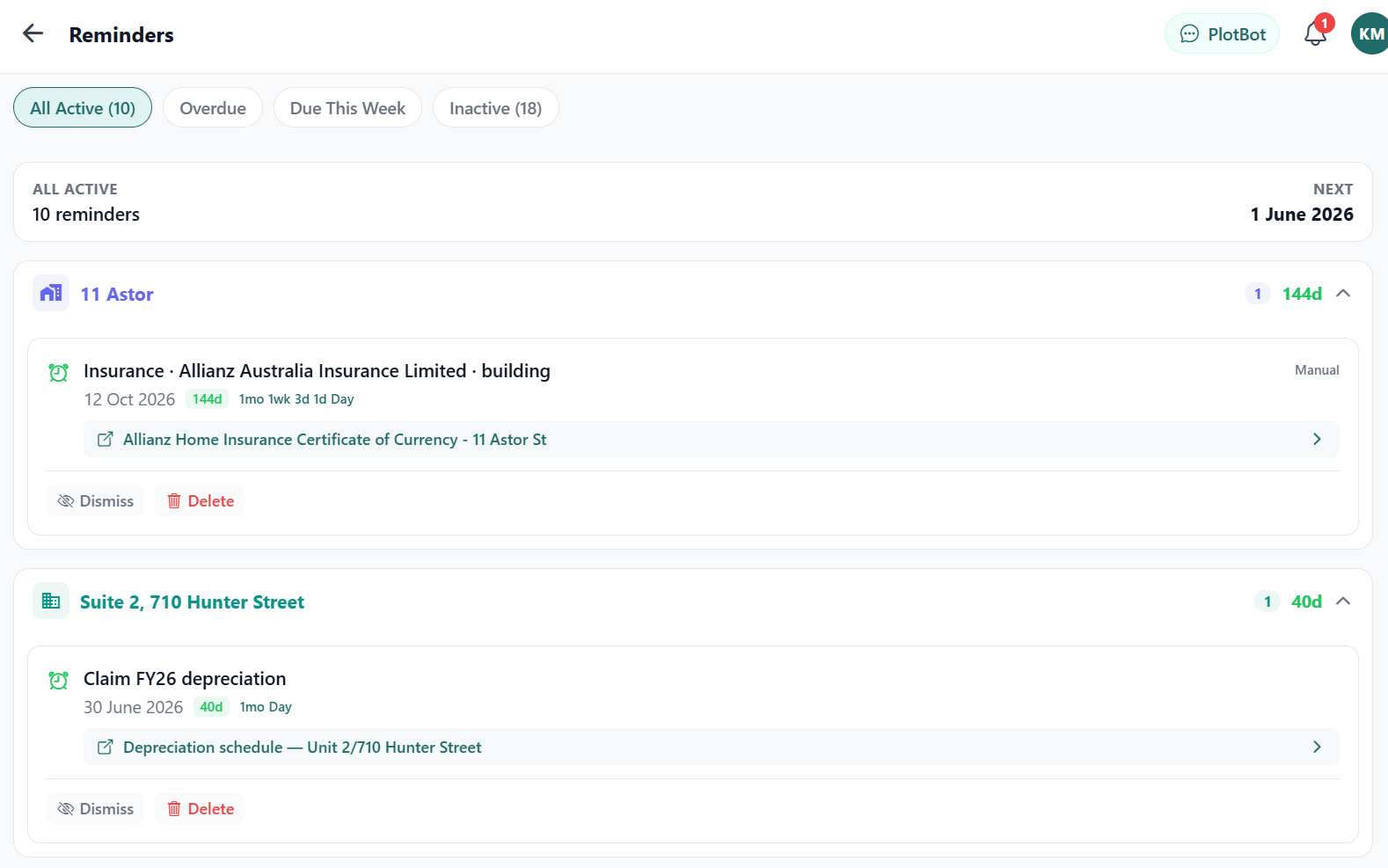Open the 11 Astor property link

[x=117, y=294]
